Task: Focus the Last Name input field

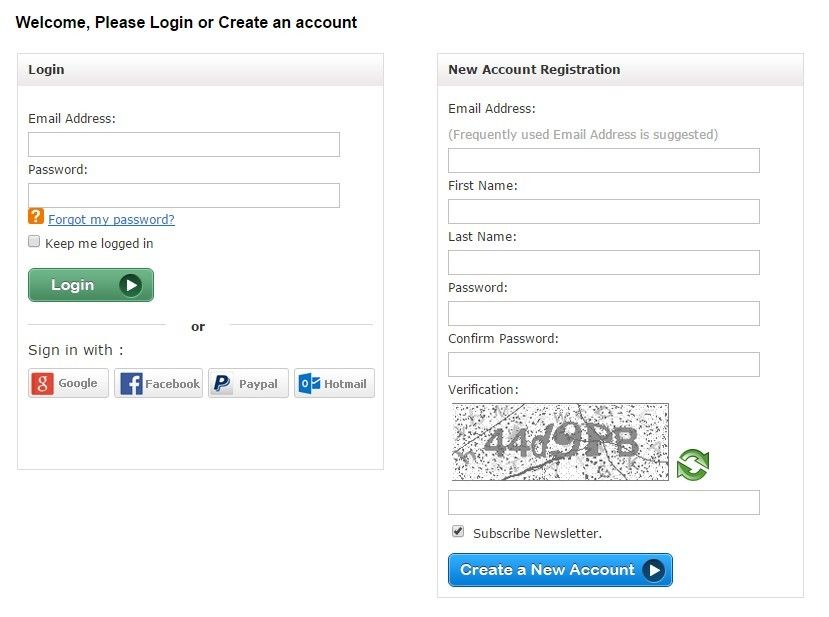Action: coord(603,263)
